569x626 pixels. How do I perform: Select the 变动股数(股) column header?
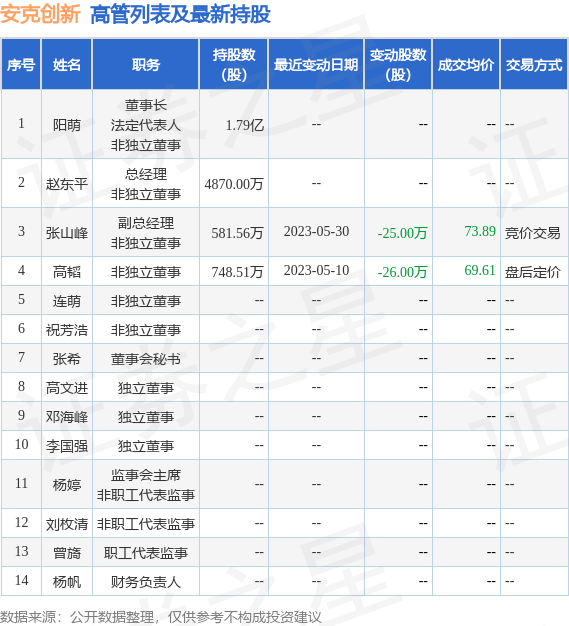[x=398, y=65]
